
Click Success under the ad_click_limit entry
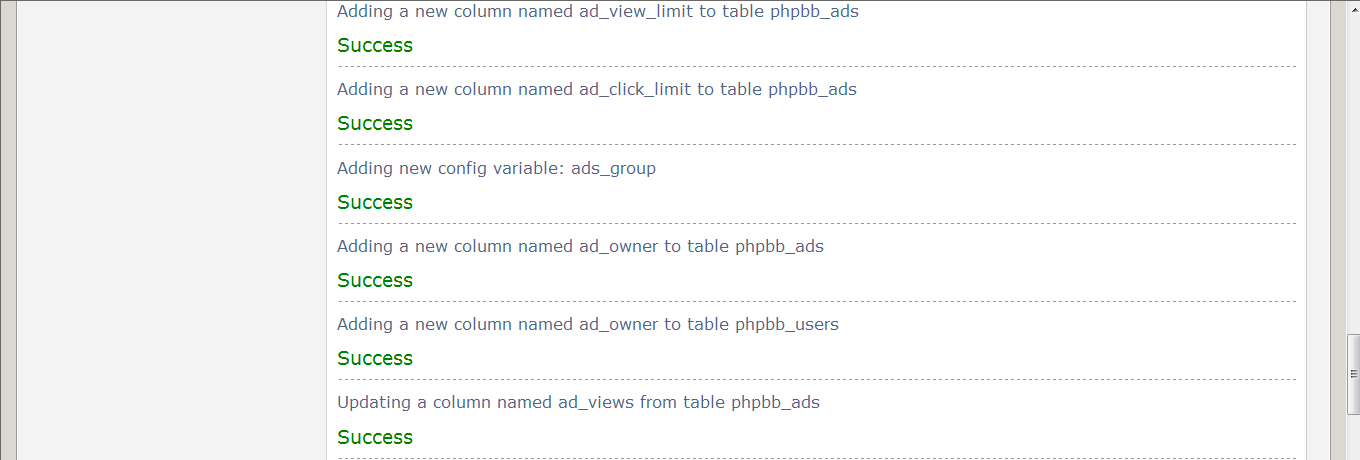click(x=375, y=123)
